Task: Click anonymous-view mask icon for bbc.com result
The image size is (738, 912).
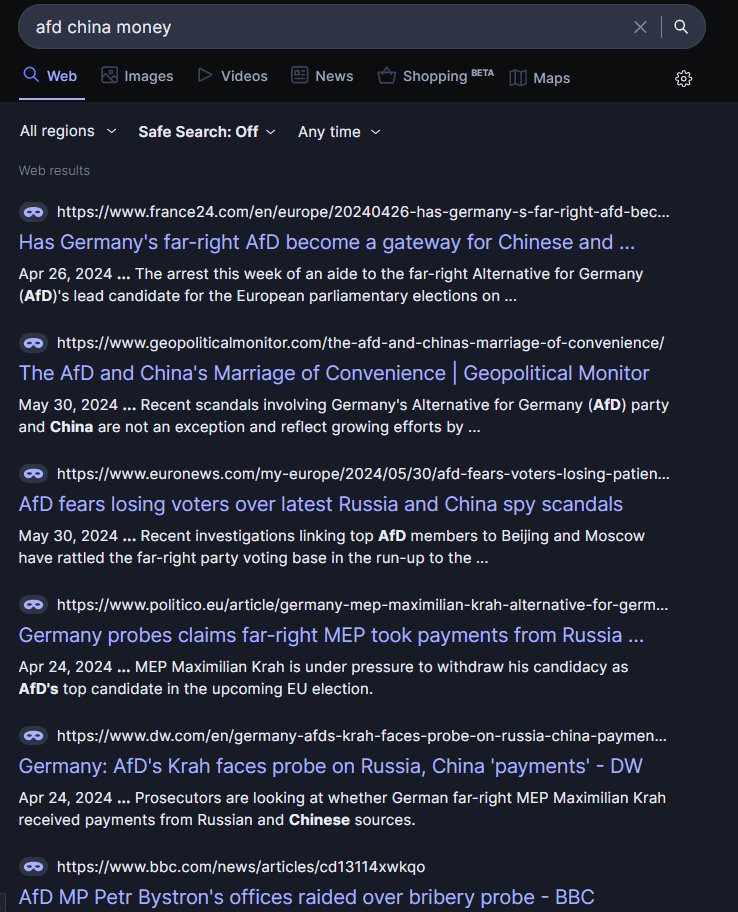Action: (33, 866)
